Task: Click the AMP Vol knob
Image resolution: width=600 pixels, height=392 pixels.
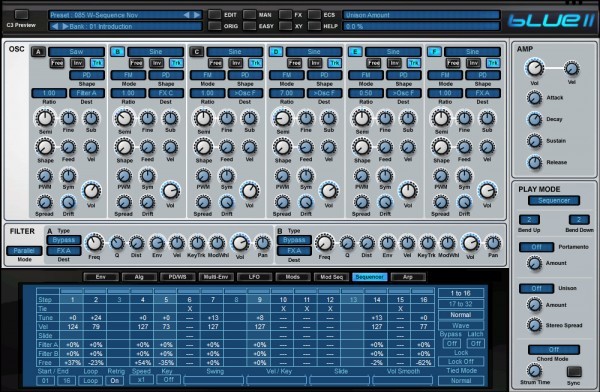Action: 534,68
